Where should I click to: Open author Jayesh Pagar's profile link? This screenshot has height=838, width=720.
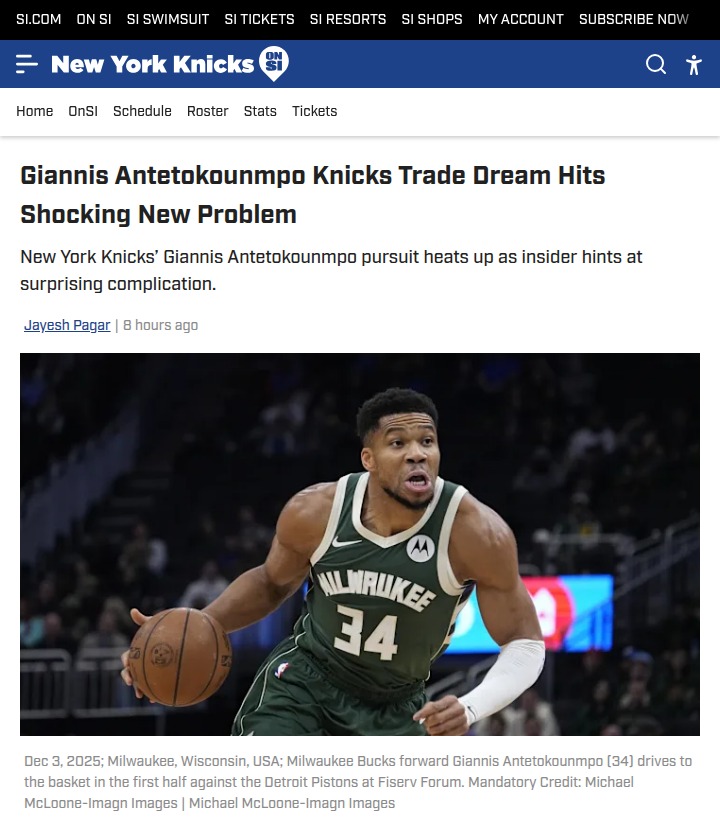67,325
